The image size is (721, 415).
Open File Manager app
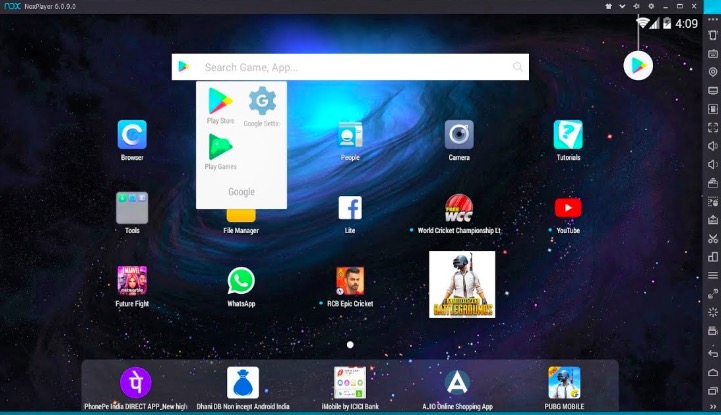(241, 216)
